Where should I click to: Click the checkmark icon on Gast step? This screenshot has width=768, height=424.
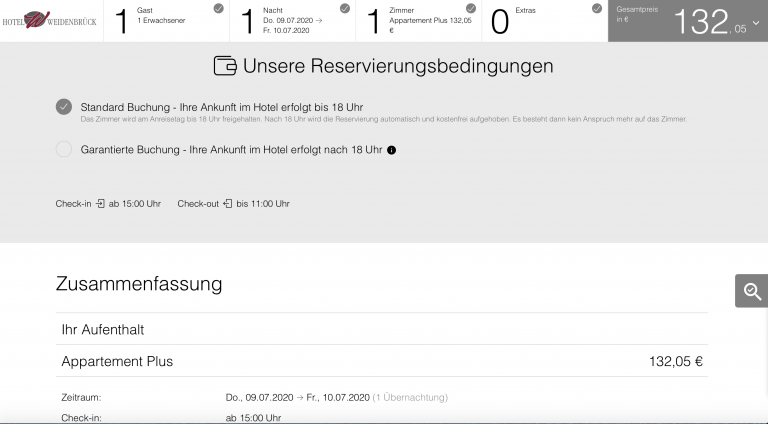pyautogui.click(x=219, y=8)
